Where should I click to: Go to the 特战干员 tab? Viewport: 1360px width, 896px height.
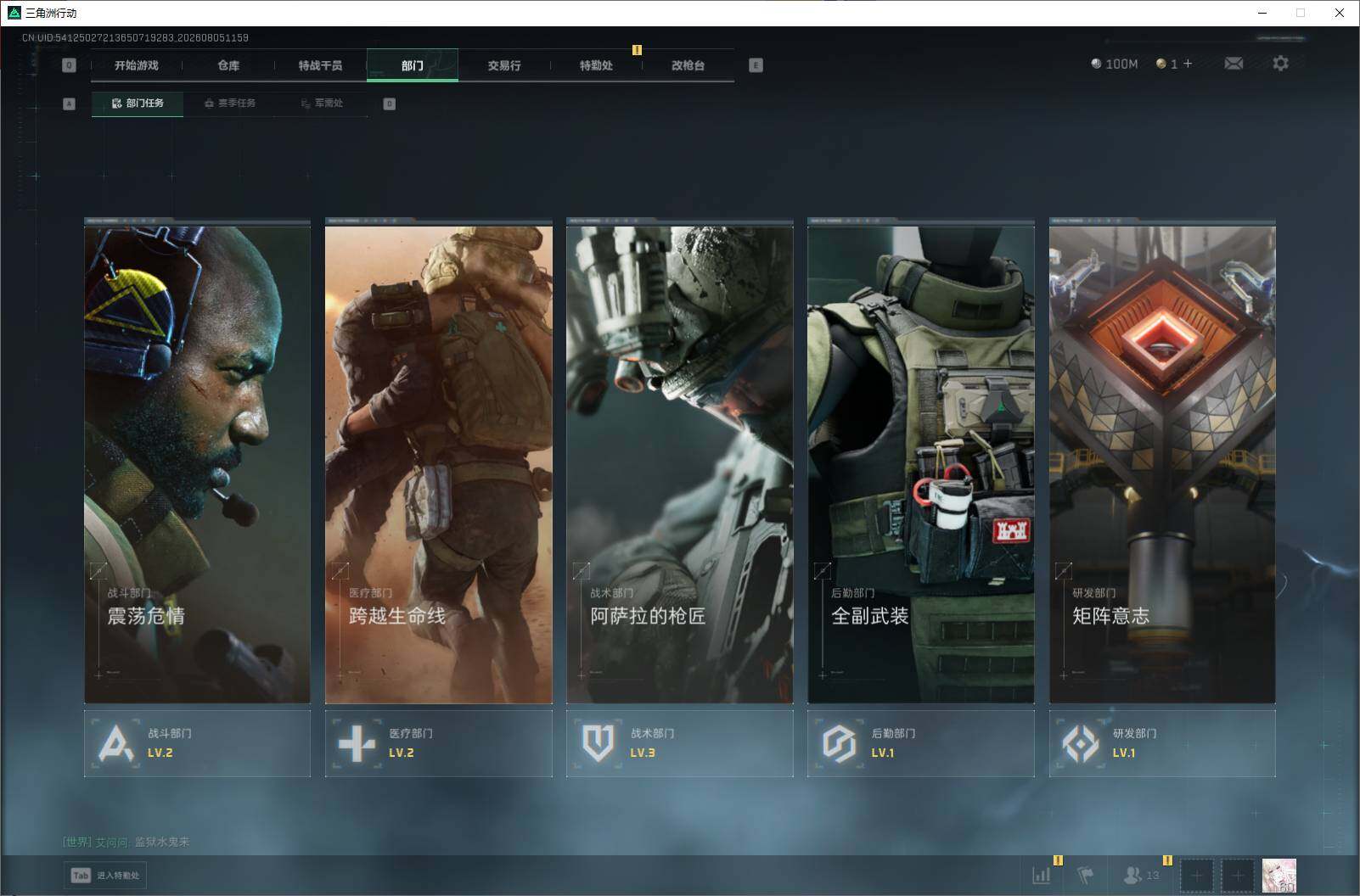(320, 65)
